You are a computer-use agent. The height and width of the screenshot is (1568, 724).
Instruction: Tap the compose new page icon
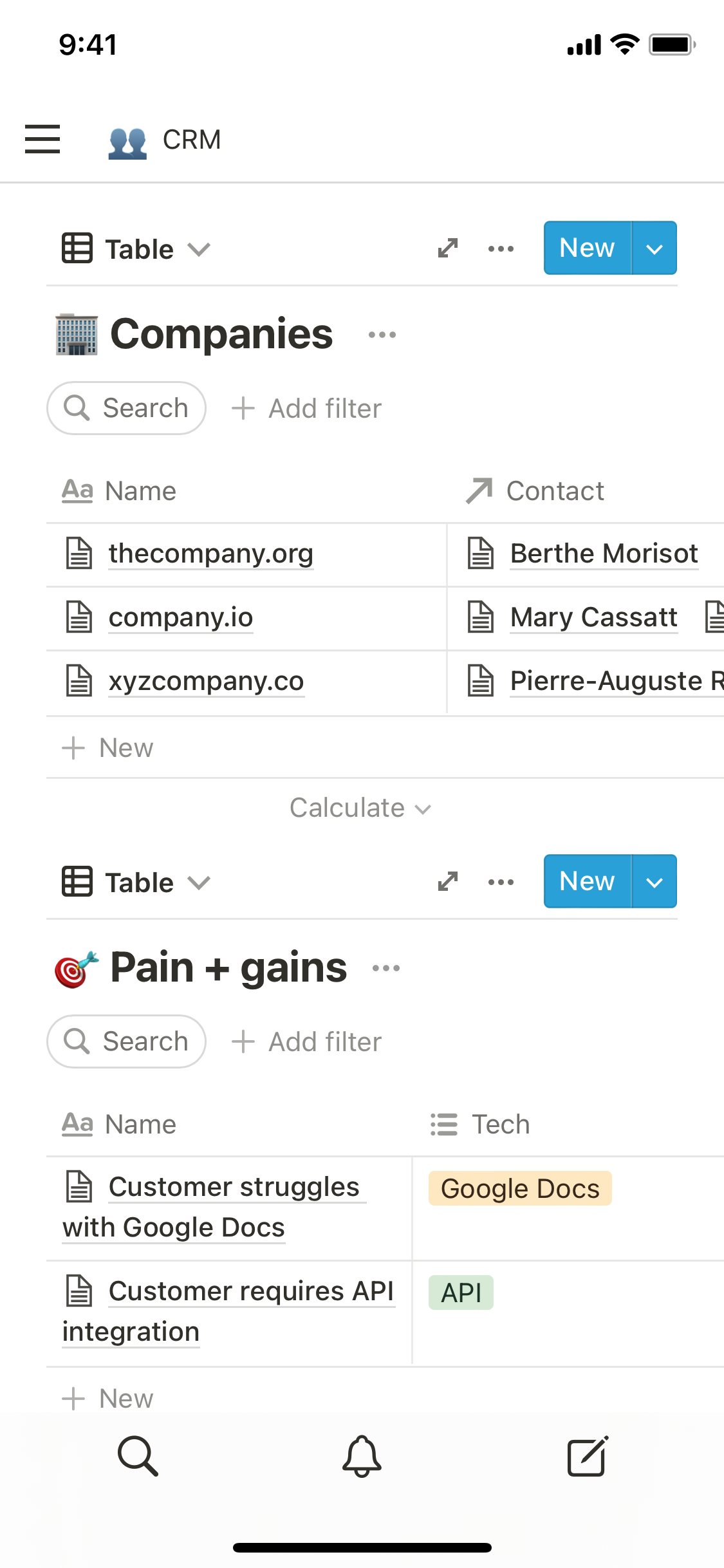(x=587, y=1455)
